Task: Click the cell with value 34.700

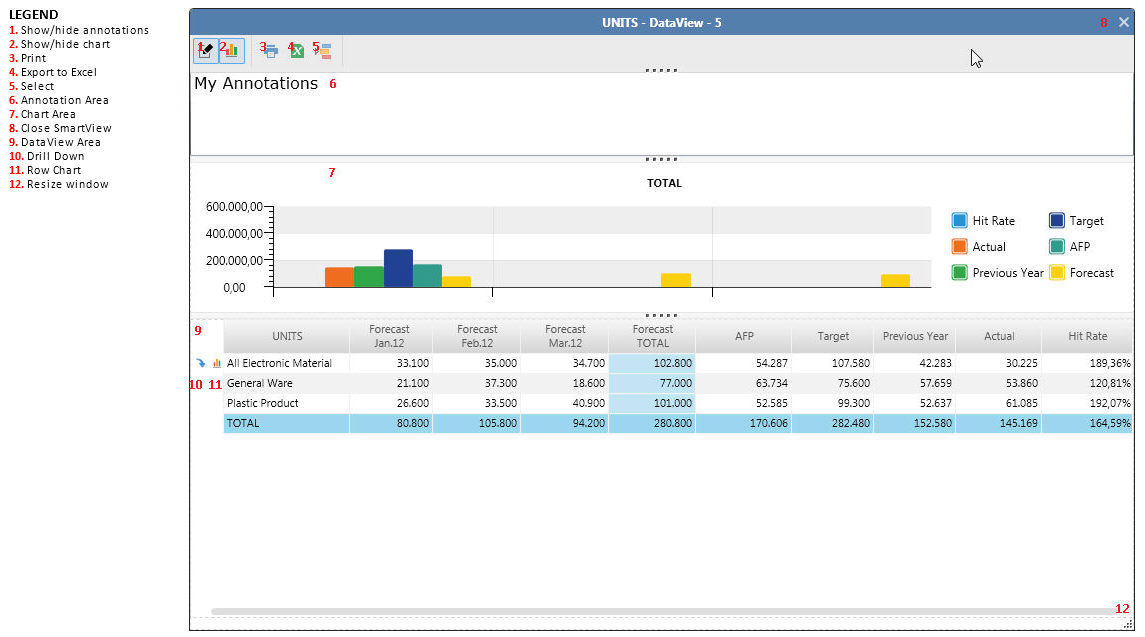Action: coord(564,363)
